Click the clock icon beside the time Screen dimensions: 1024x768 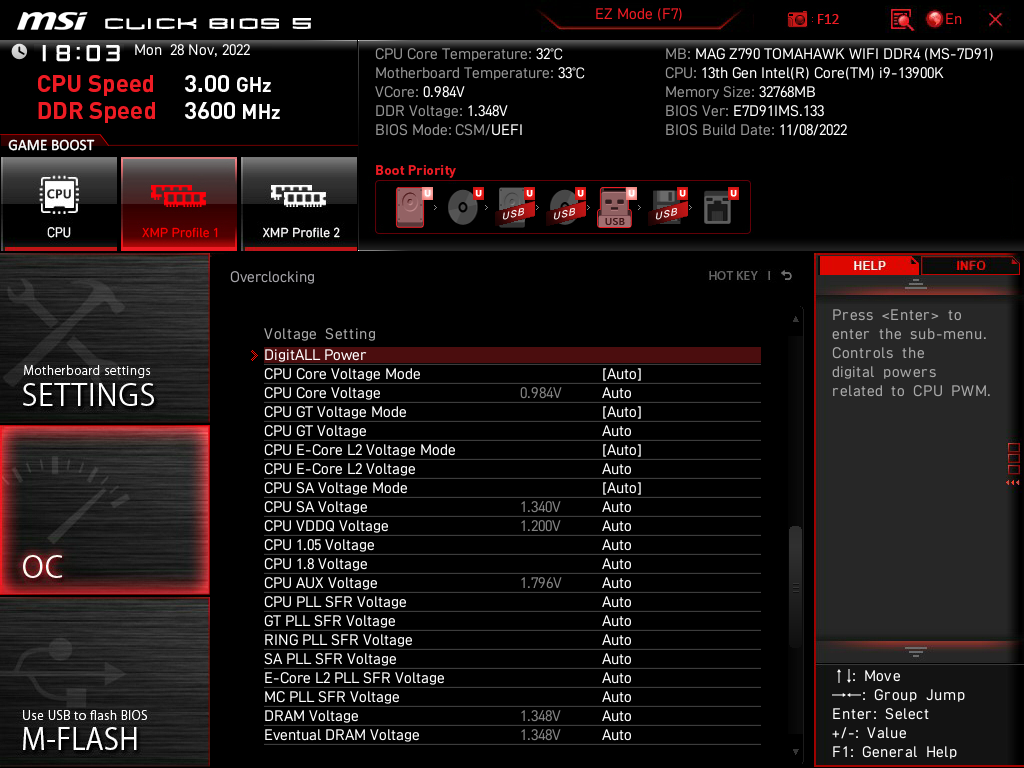[19, 52]
